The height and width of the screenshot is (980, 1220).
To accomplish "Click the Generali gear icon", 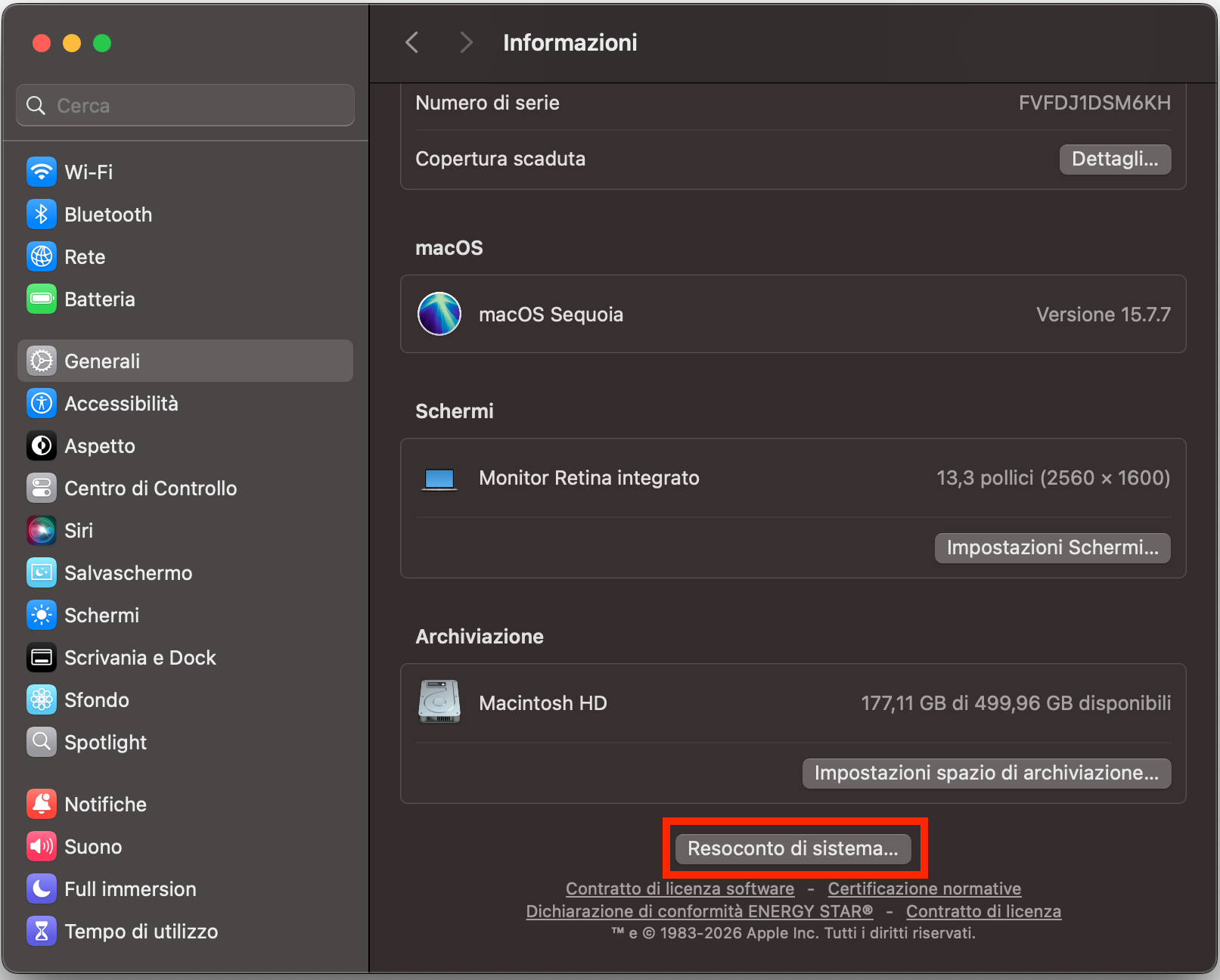I will click(x=42, y=361).
